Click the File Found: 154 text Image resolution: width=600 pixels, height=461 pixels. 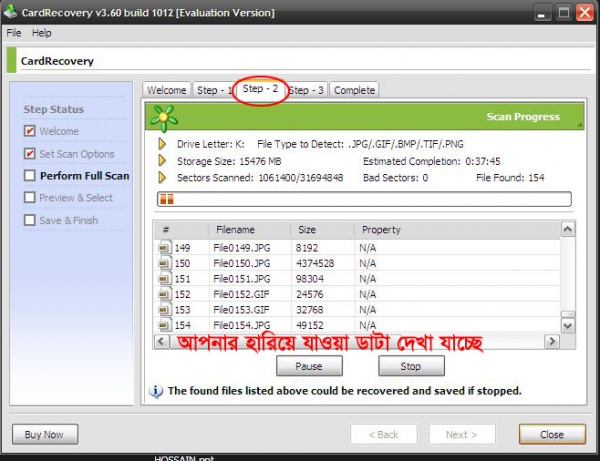click(x=510, y=178)
